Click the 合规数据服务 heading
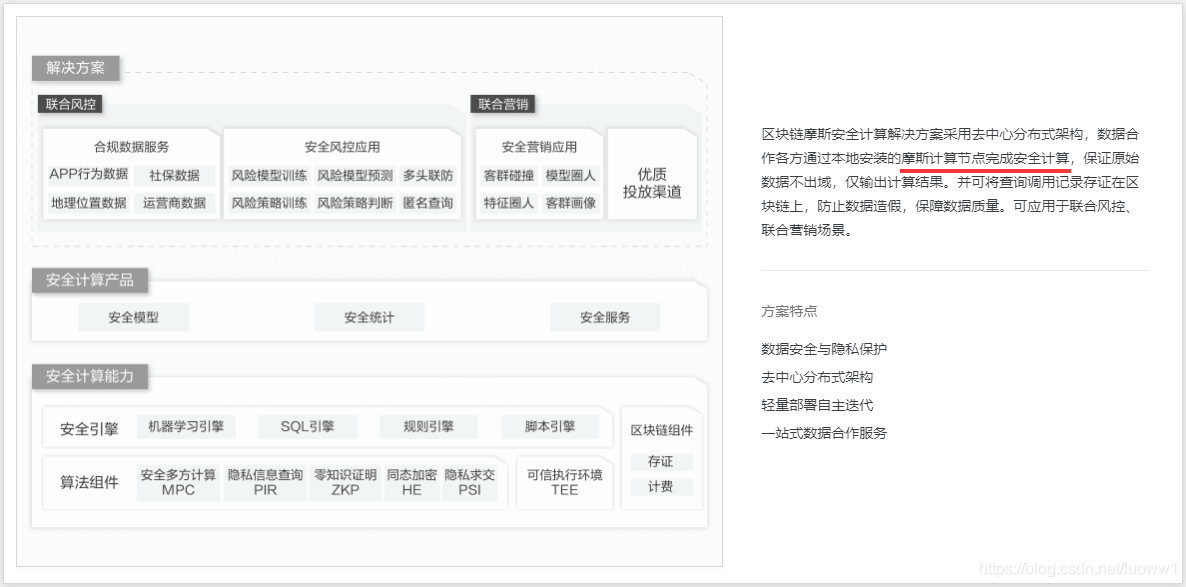1186x587 pixels. pyautogui.click(x=132, y=147)
